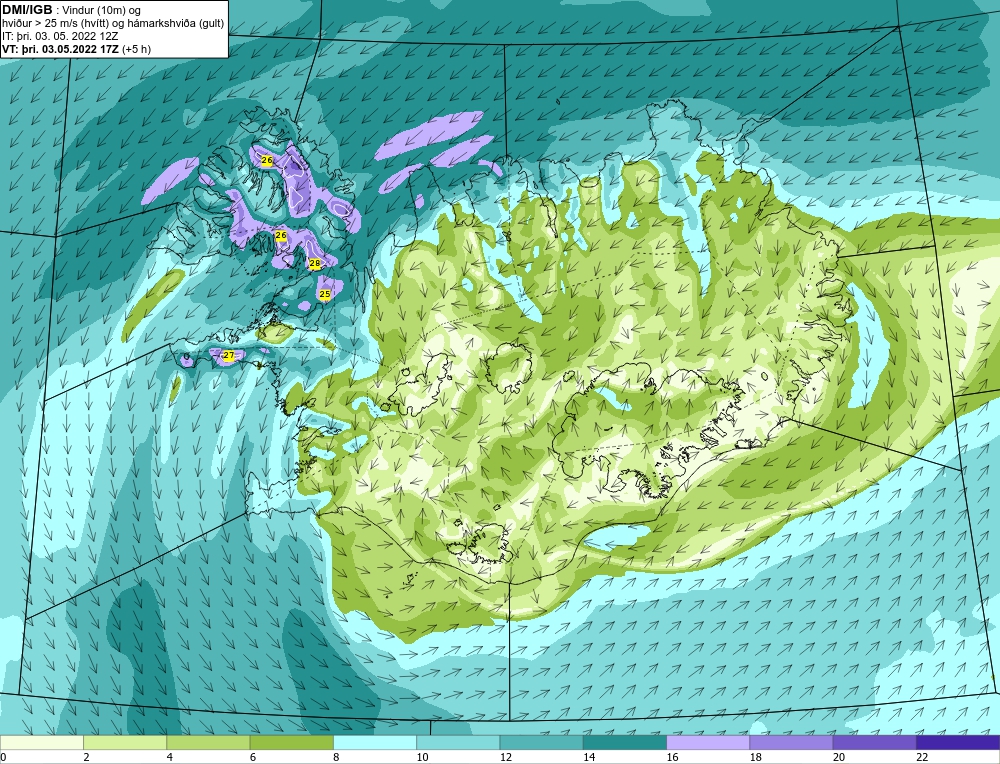Click the darkest purple swatch above 22

click(x=958, y=742)
